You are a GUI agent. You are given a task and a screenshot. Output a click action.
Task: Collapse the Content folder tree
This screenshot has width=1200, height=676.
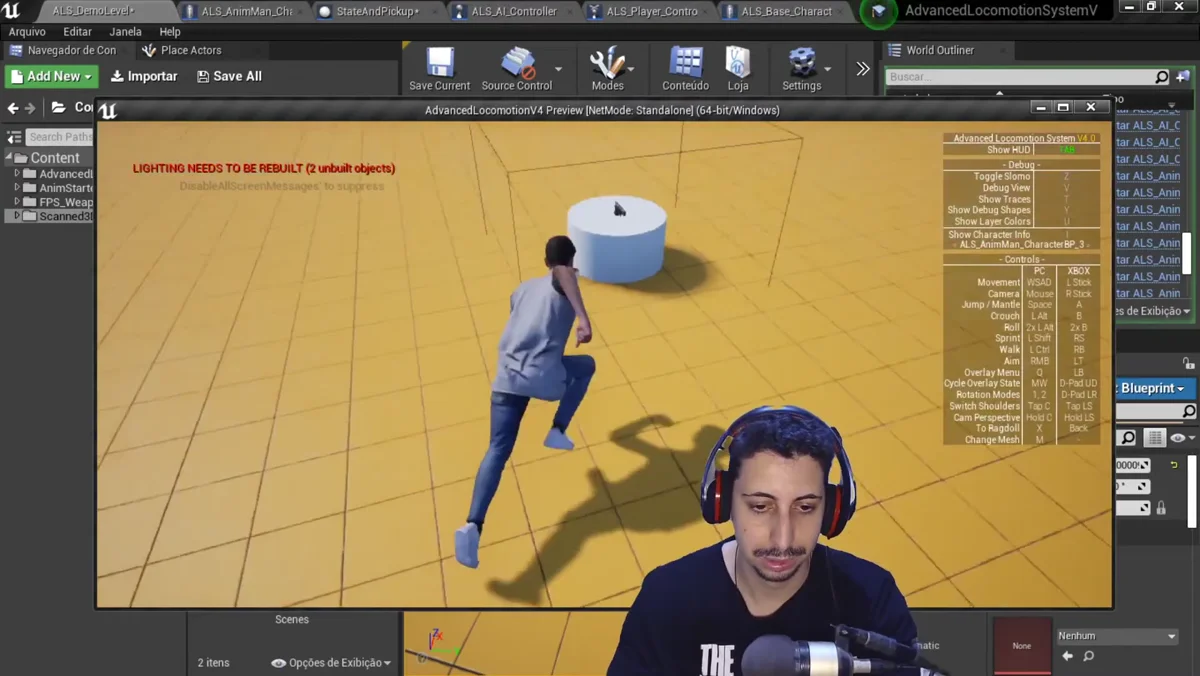coord(10,158)
